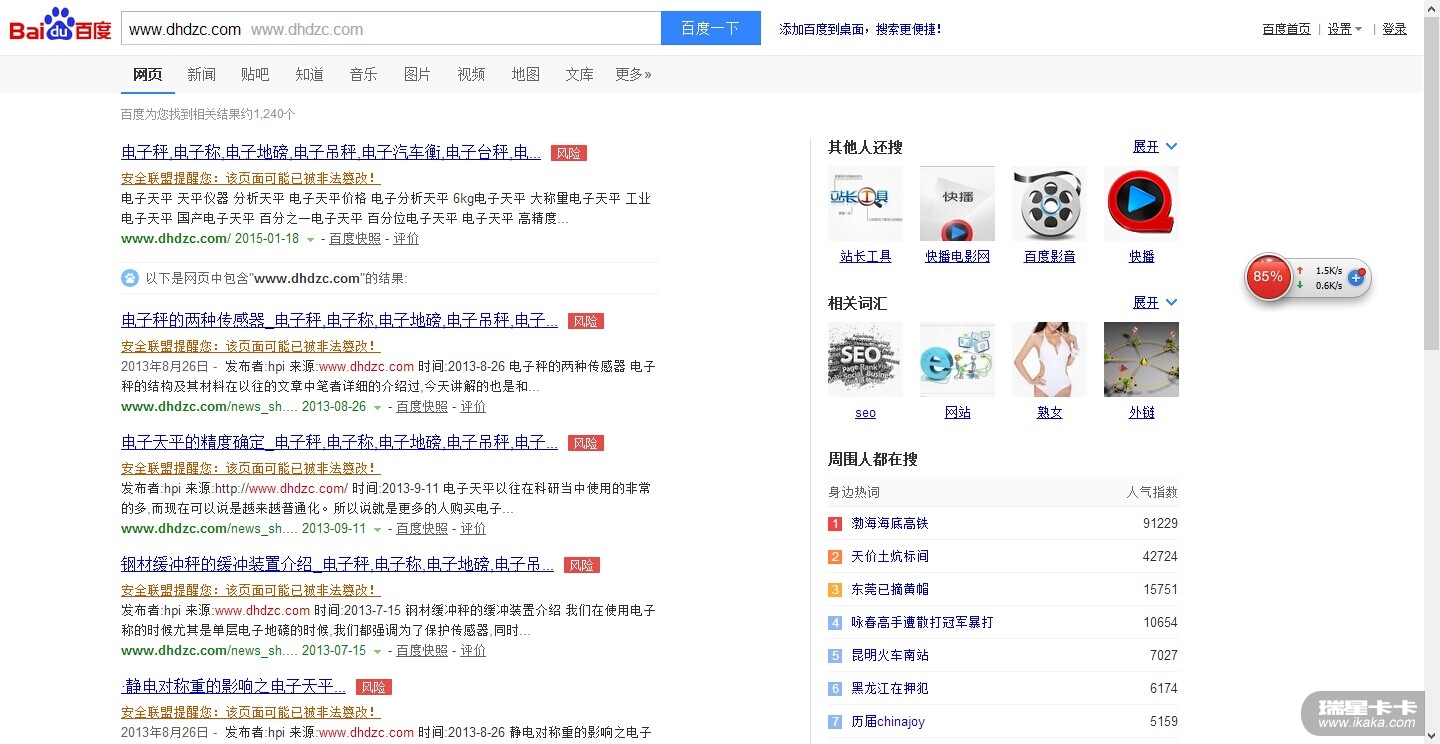
Task: Open result 电子天平的精度确定
Action: 340,443
